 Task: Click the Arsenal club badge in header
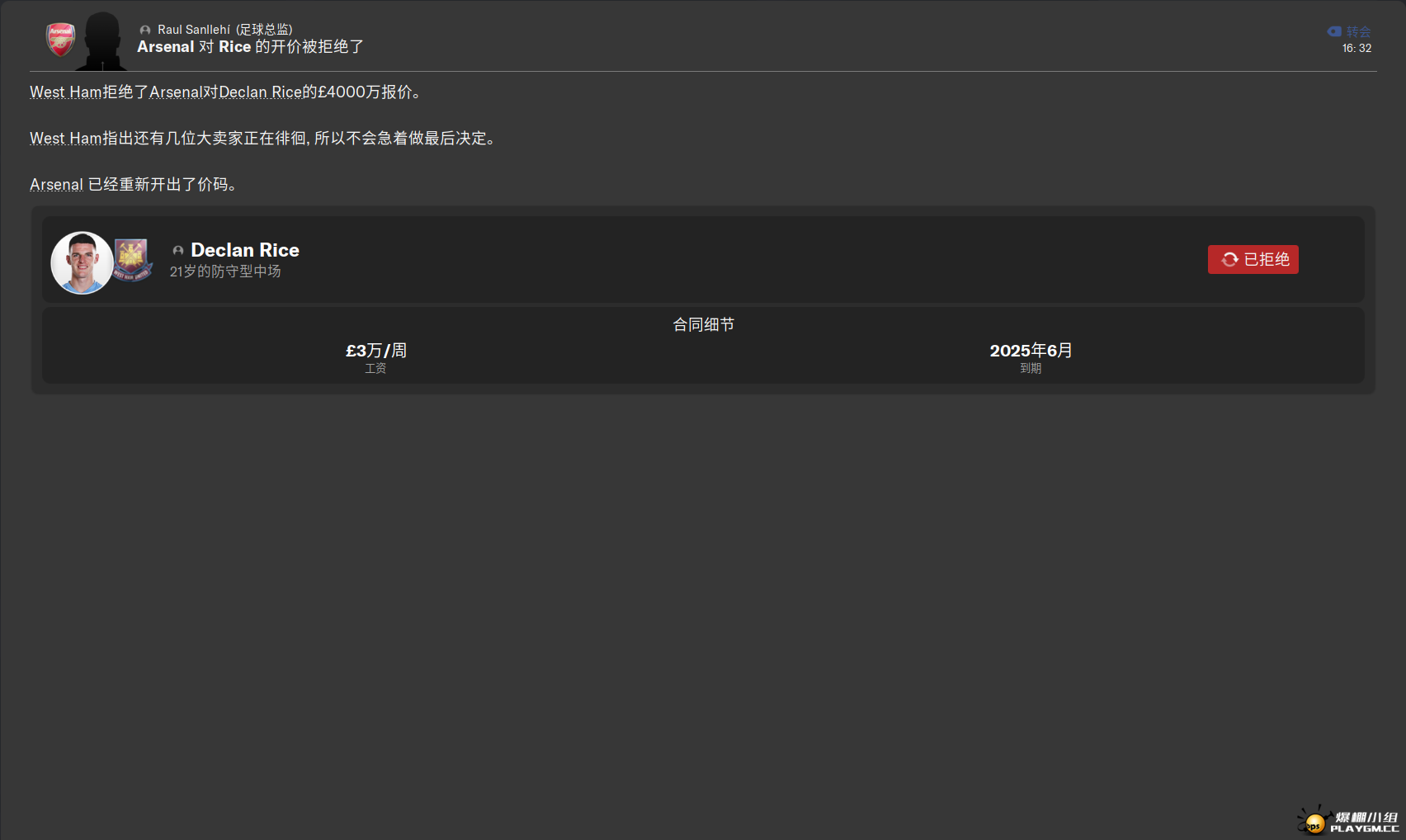60,39
